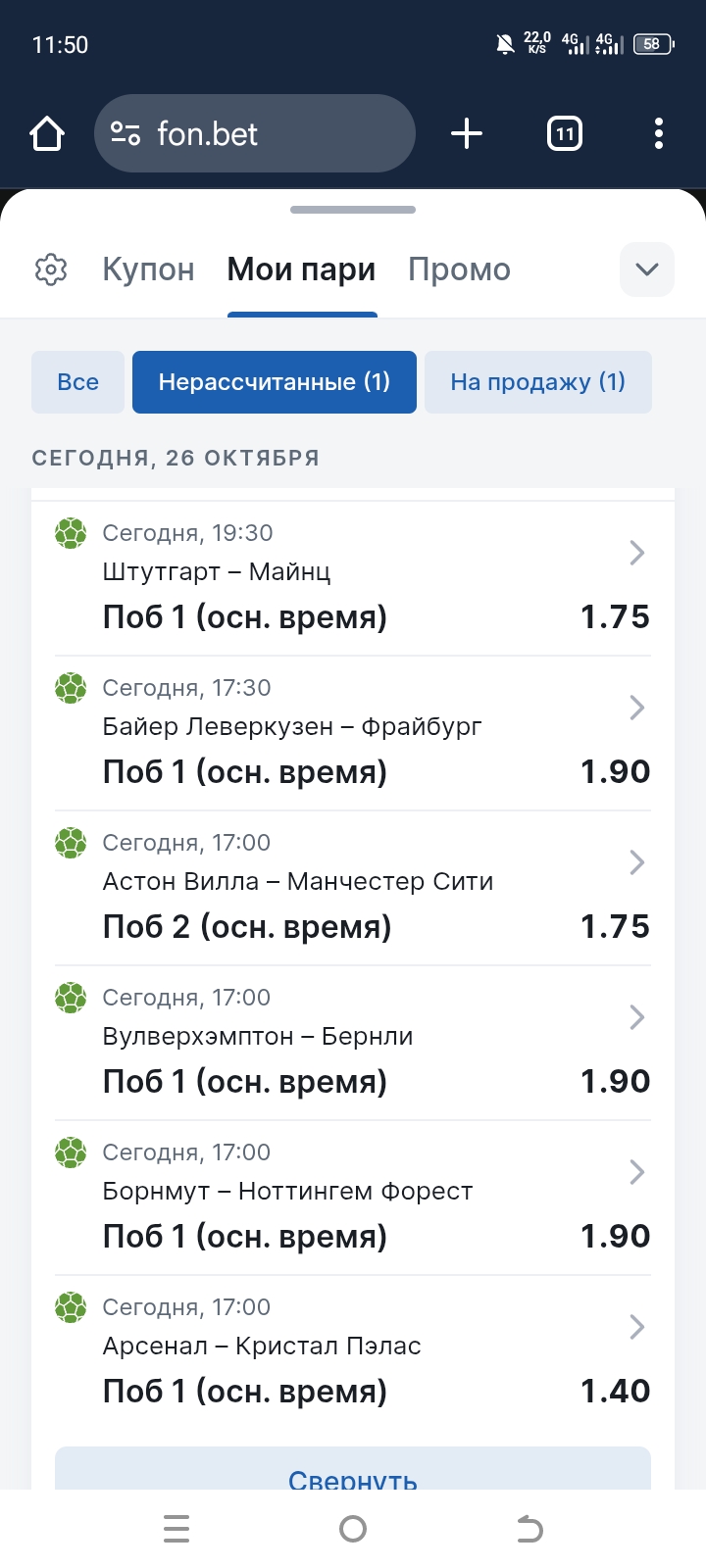Expand Байер Леверкузен – Фрайбург event chevron
This screenshot has width=706, height=1568.
pyautogui.click(x=636, y=708)
